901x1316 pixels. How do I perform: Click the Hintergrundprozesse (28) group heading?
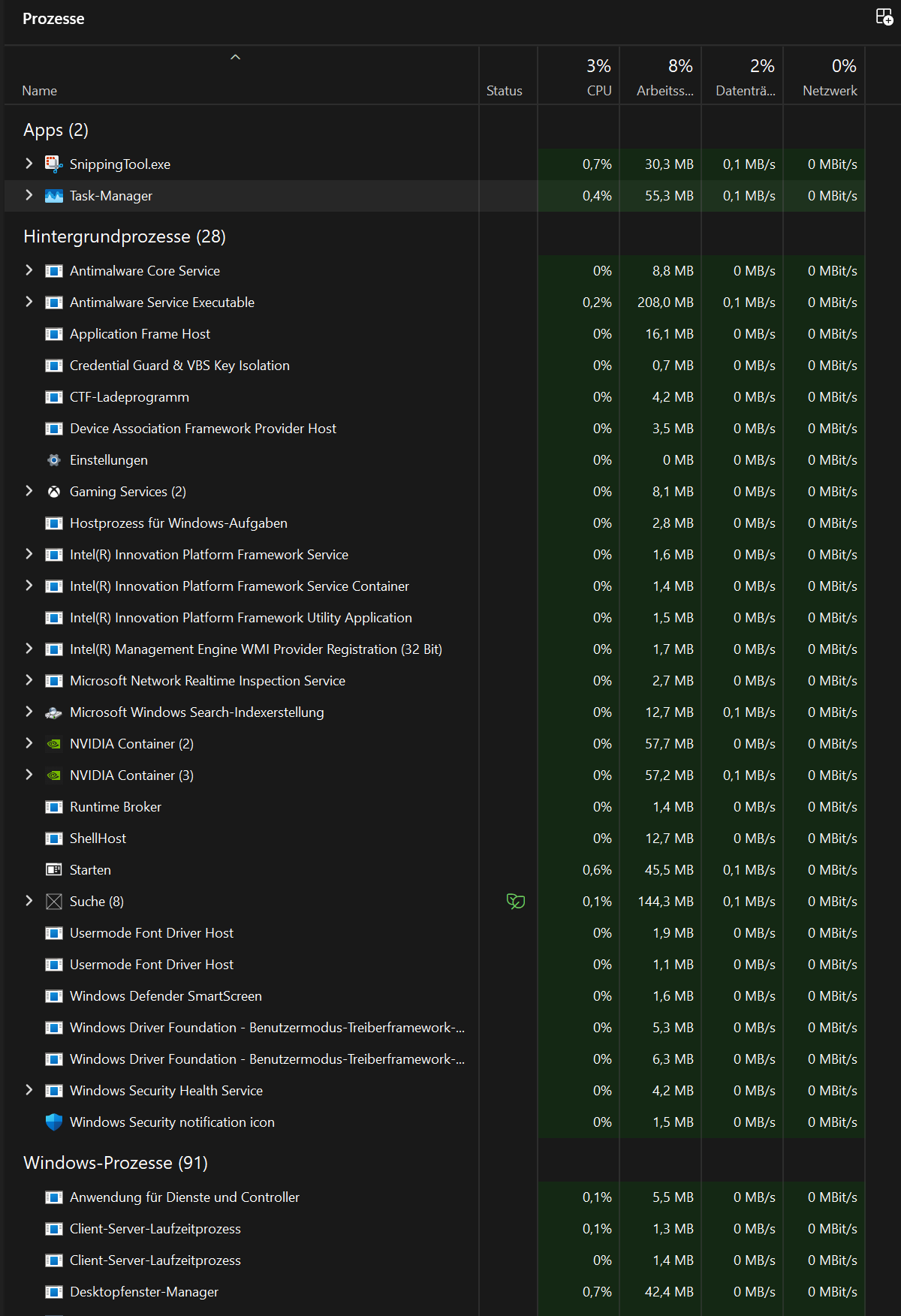pyautogui.click(x=125, y=236)
